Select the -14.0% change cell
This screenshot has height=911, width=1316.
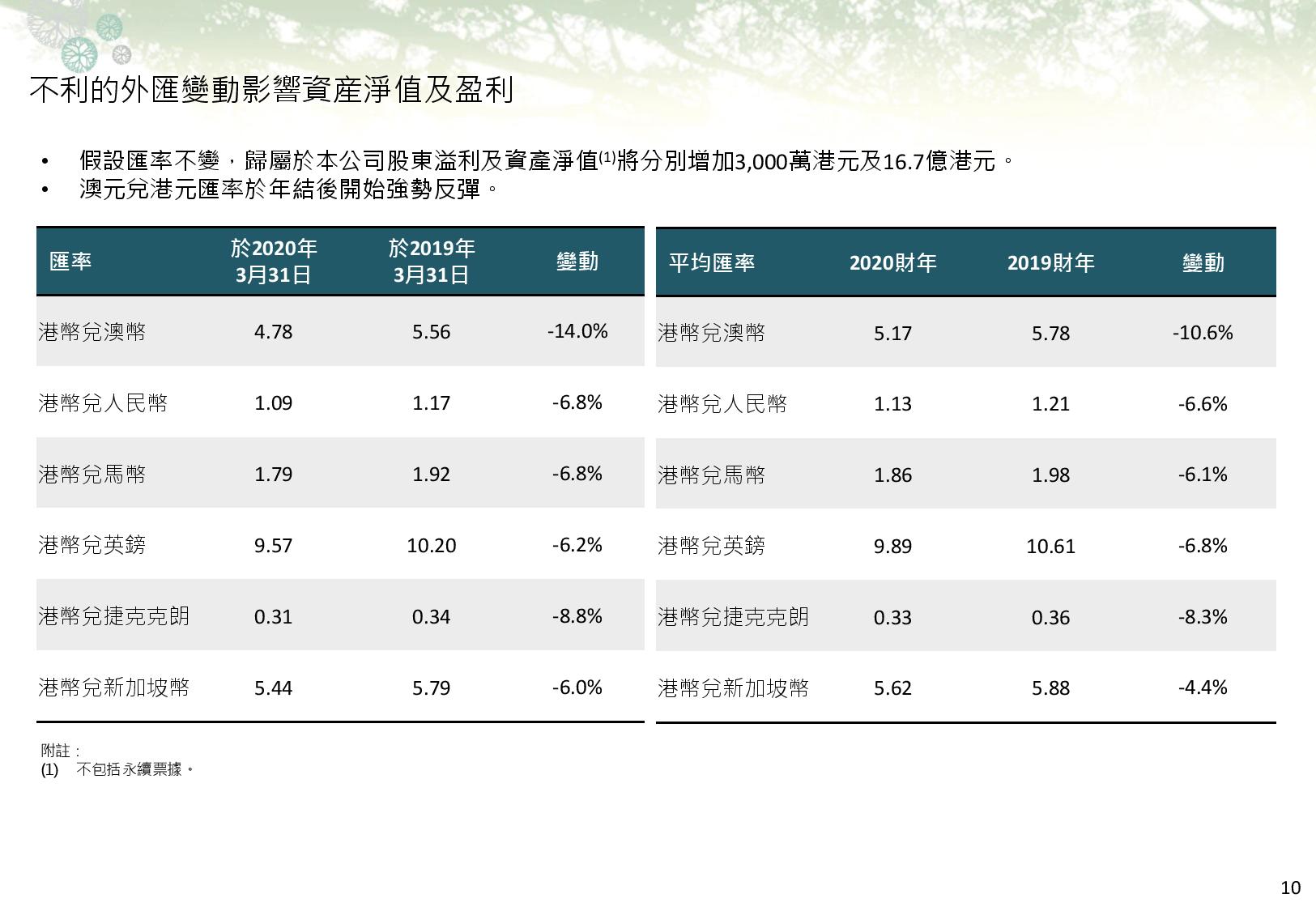click(577, 331)
